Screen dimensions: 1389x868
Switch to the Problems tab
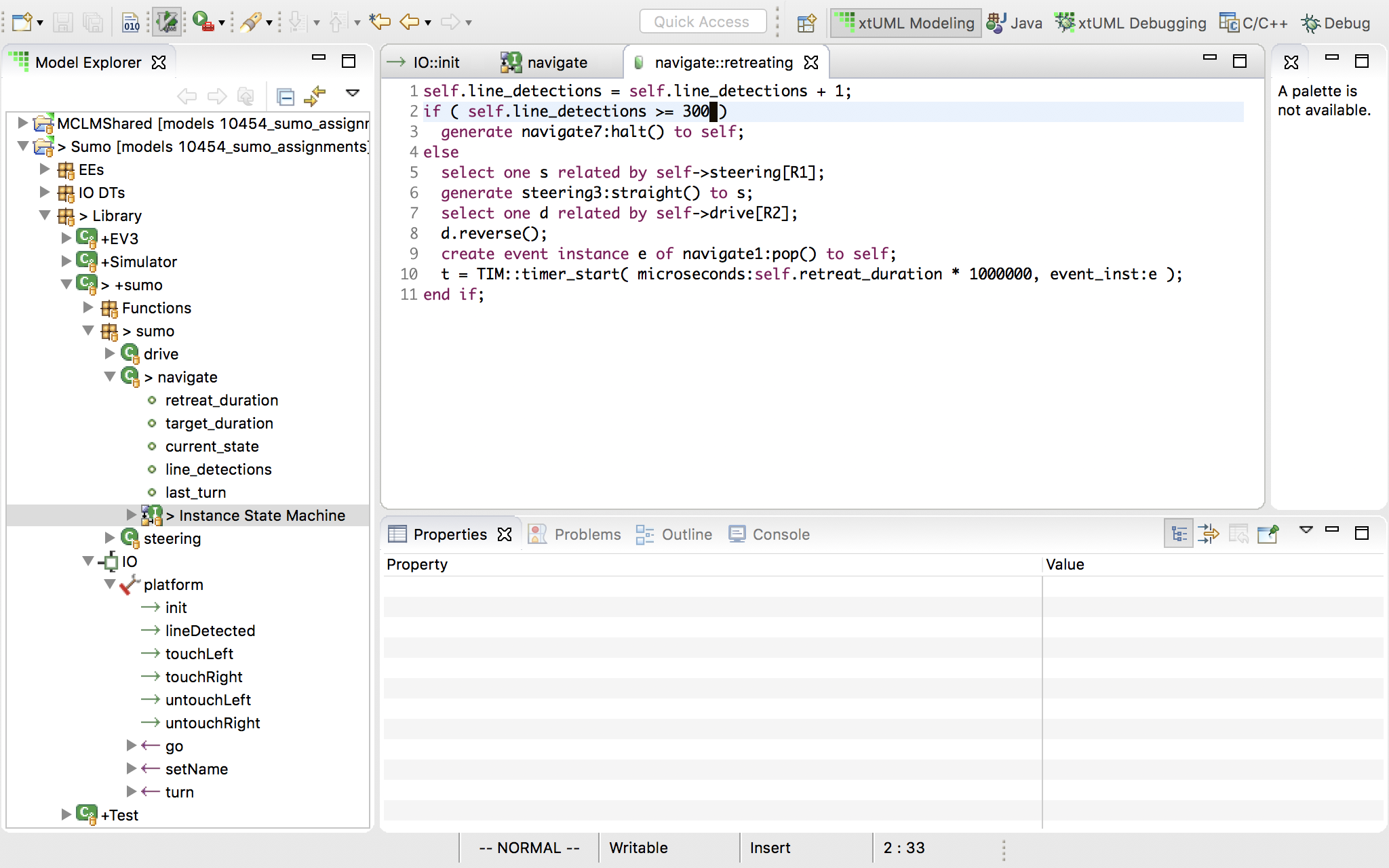coord(574,534)
